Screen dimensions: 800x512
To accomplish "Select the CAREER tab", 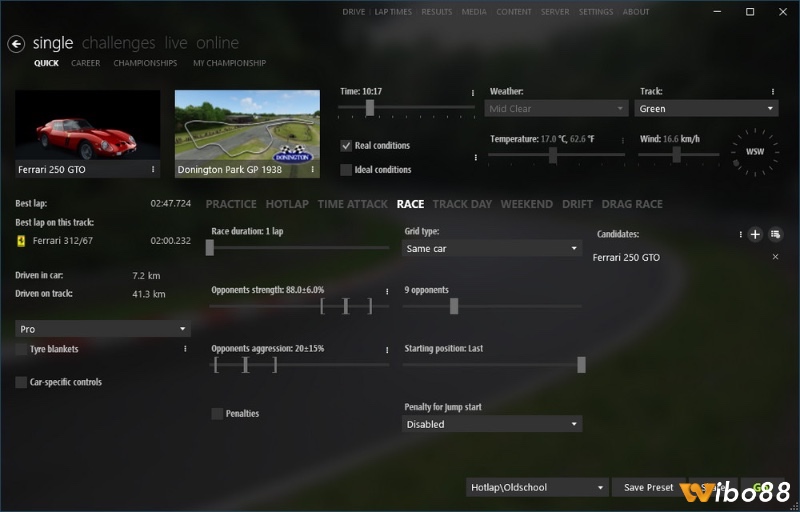I will pyautogui.click(x=86, y=63).
